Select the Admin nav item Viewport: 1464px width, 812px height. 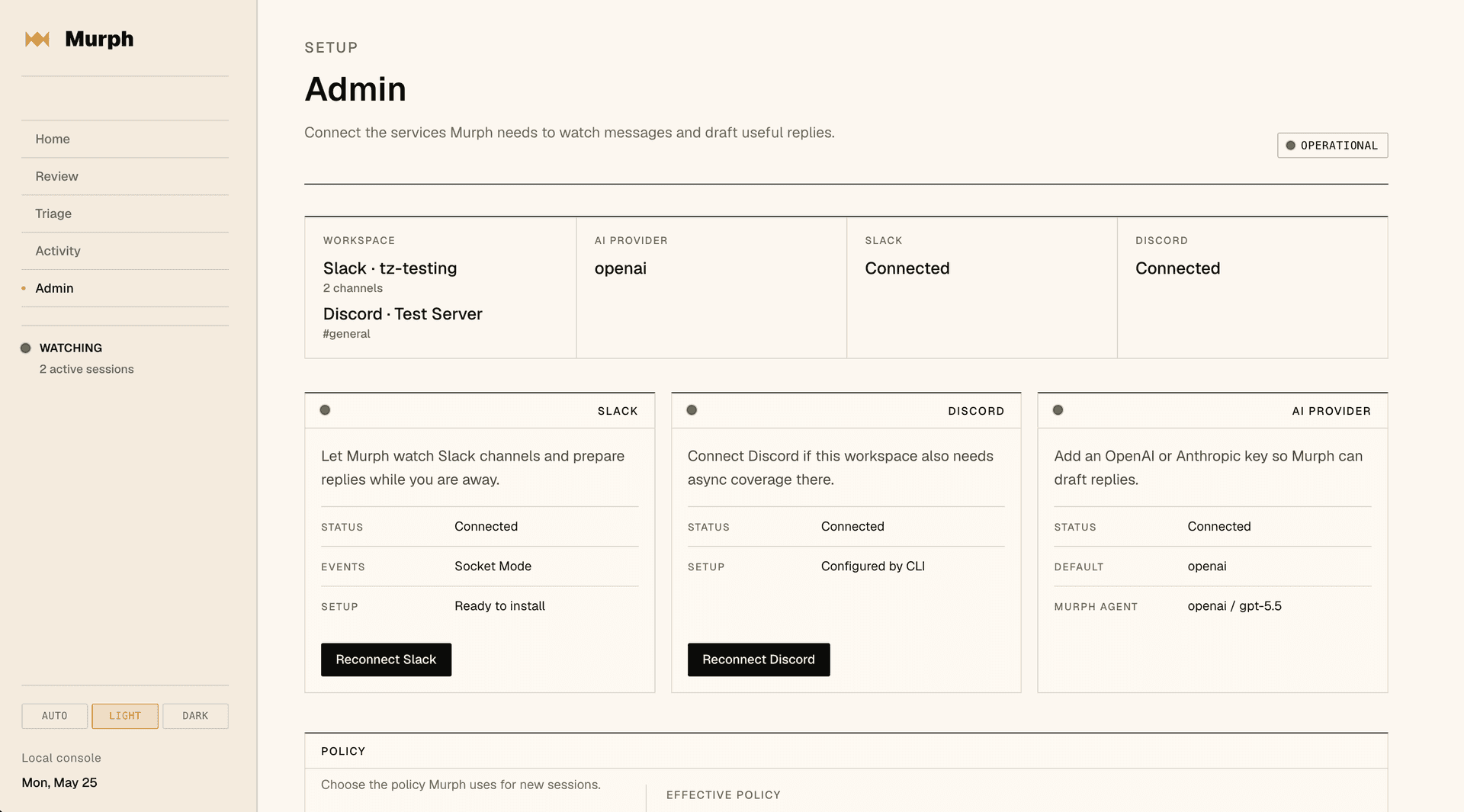[125, 288]
